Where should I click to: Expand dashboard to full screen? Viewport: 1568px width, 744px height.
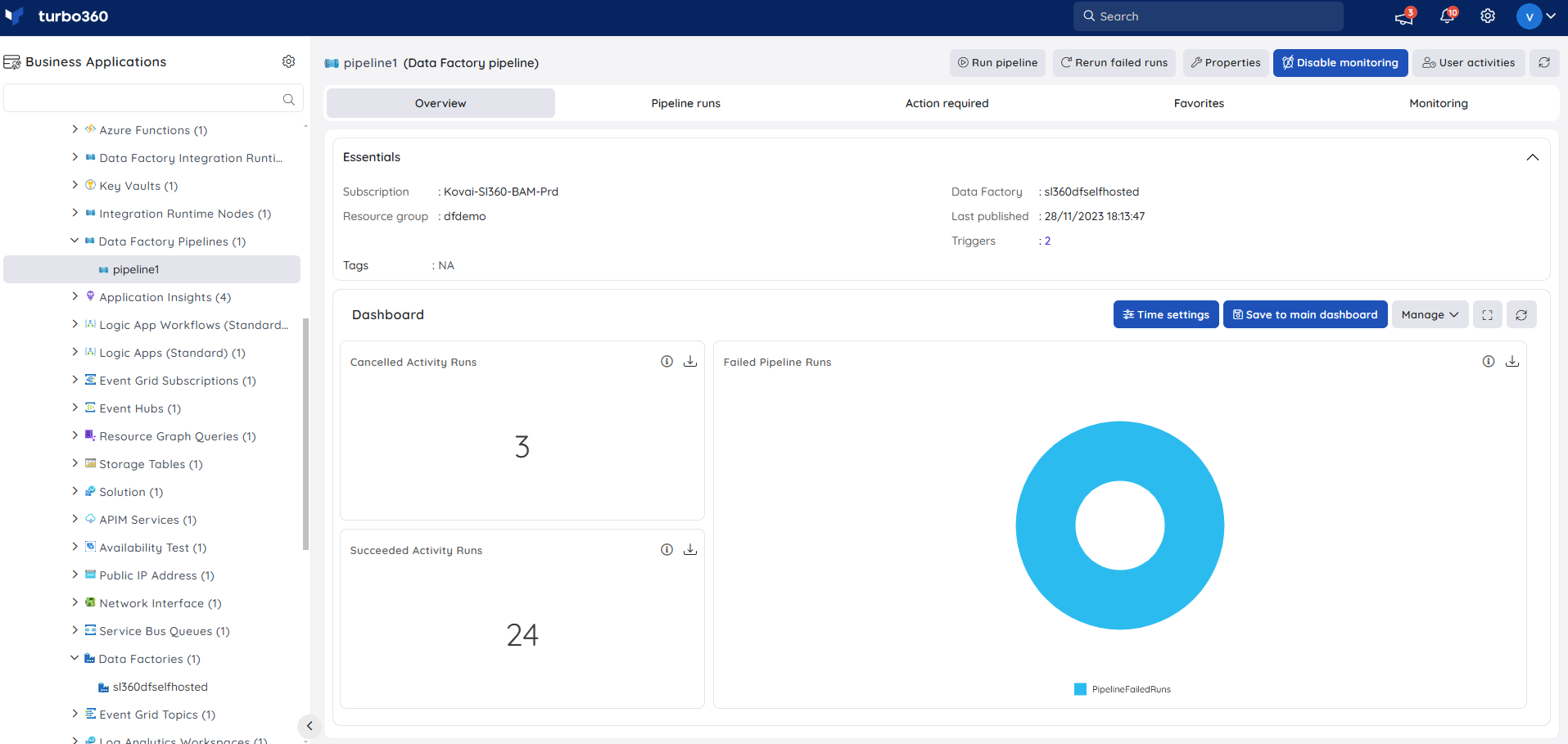(1488, 314)
